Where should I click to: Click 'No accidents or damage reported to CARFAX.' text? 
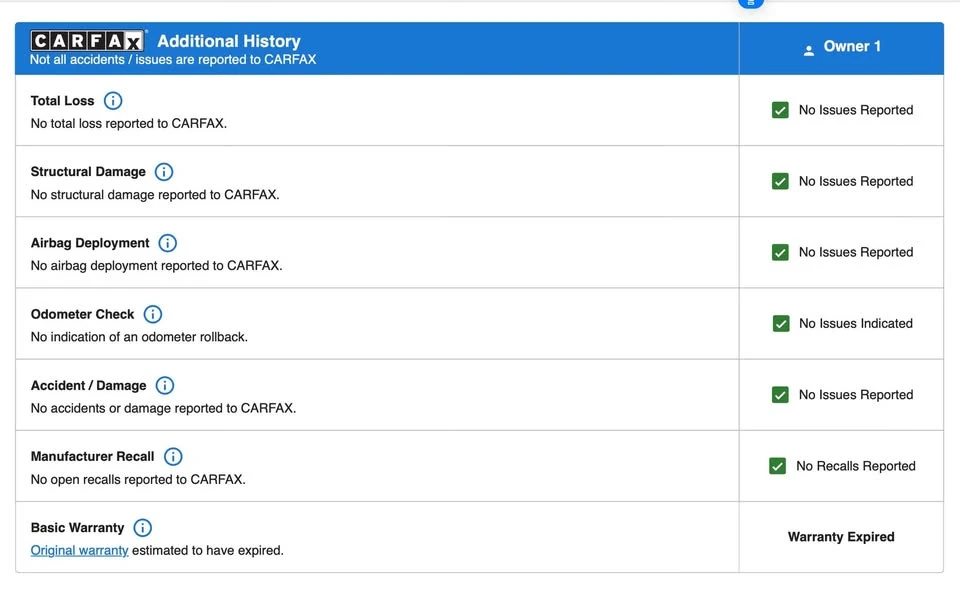pos(163,408)
